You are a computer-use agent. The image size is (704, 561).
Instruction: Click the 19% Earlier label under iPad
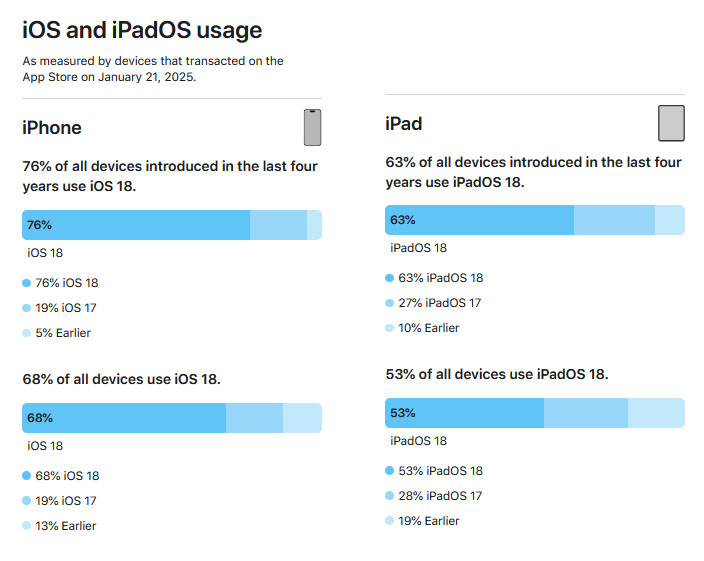pyautogui.click(x=429, y=521)
